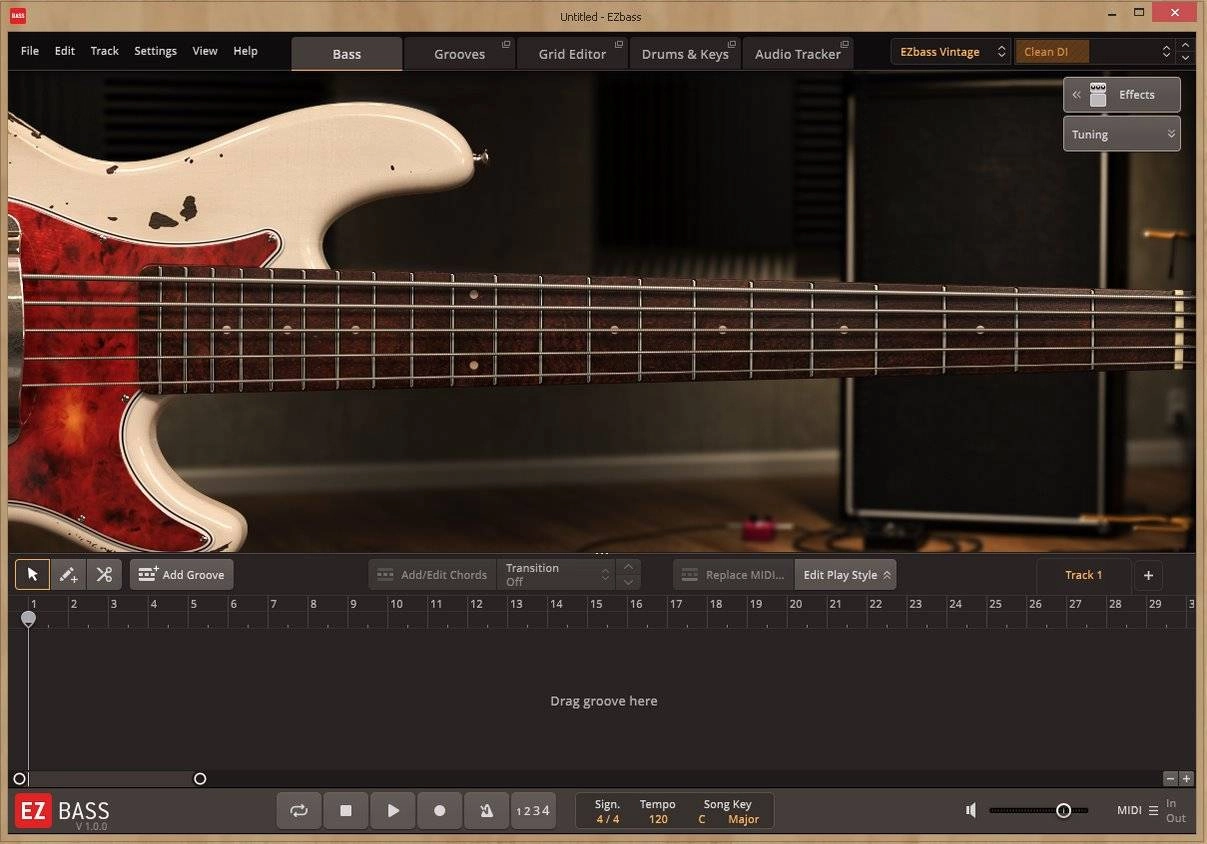Viewport: 1207px width, 844px height.
Task: Change the song key scale Major
Action: point(744,819)
